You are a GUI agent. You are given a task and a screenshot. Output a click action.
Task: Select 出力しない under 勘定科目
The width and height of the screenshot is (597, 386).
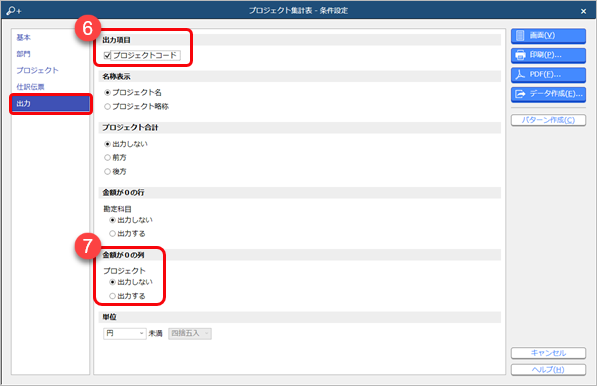(112, 220)
